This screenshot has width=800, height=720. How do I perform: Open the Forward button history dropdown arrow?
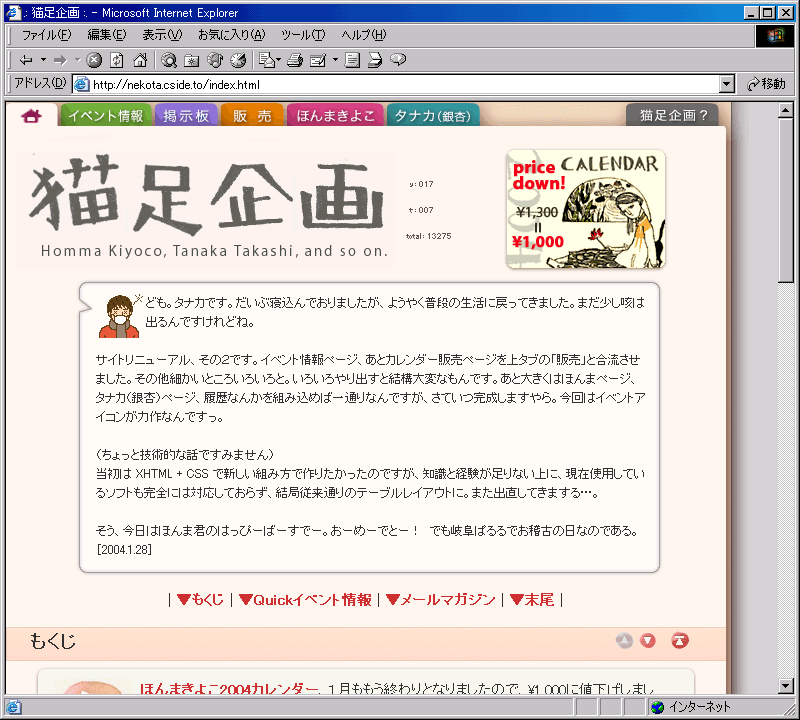tap(78, 60)
